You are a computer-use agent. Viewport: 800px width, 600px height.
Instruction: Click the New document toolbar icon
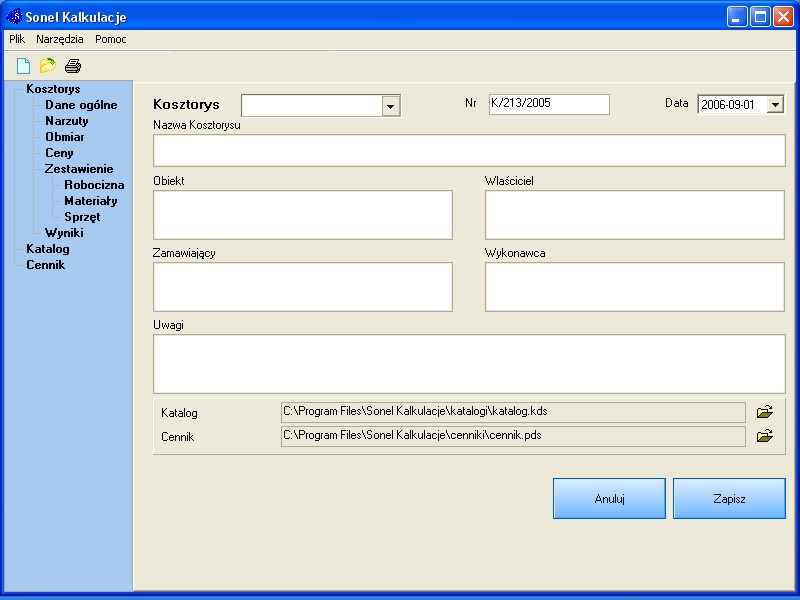[x=23, y=66]
